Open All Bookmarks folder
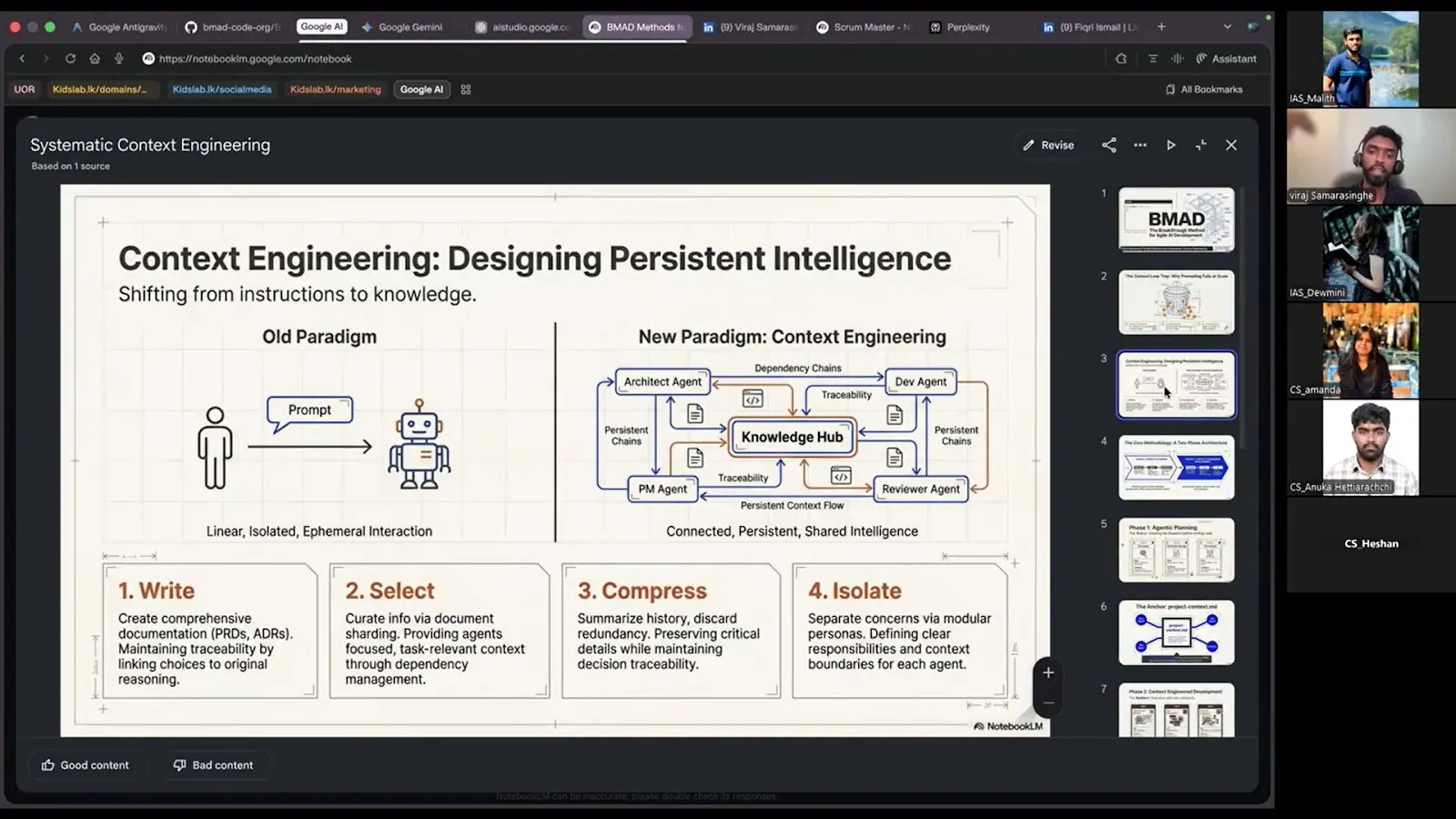Image resolution: width=1456 pixels, height=819 pixels. coord(1203,89)
